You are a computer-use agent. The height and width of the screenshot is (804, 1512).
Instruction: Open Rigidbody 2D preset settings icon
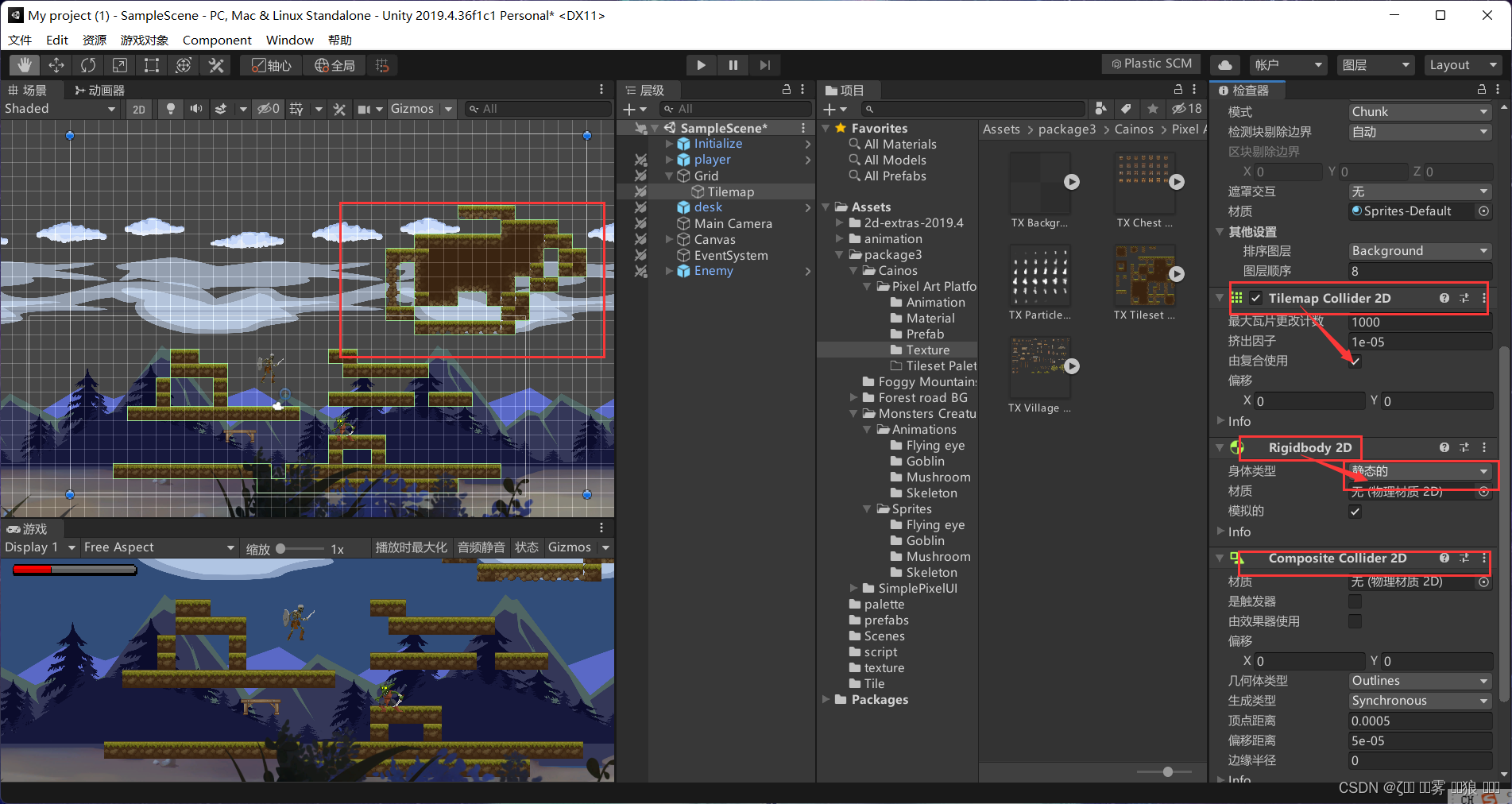(x=1464, y=447)
